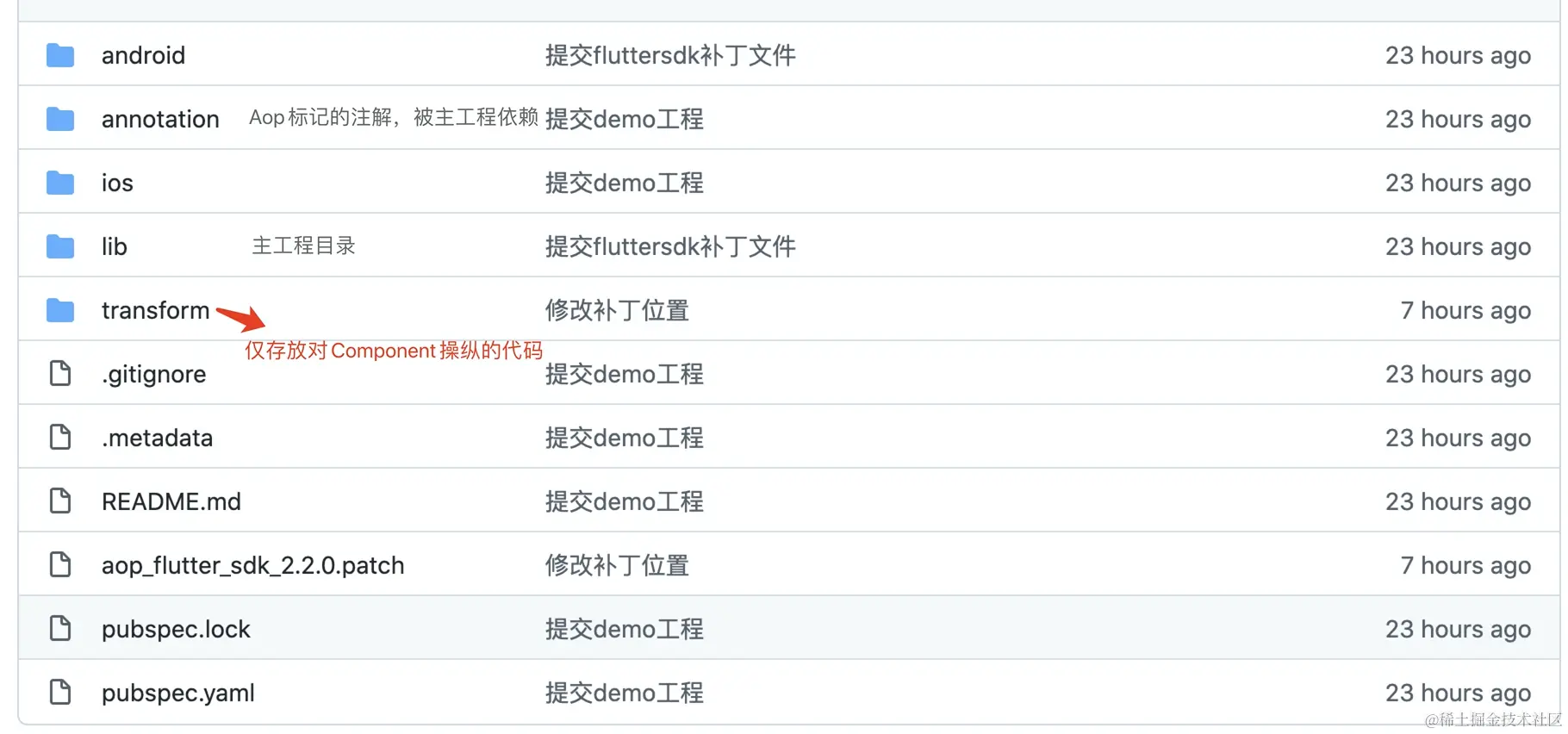Screen dimensions: 1568x734
Task: Click the .metadata file icon
Action: pyautogui.click(x=59, y=438)
